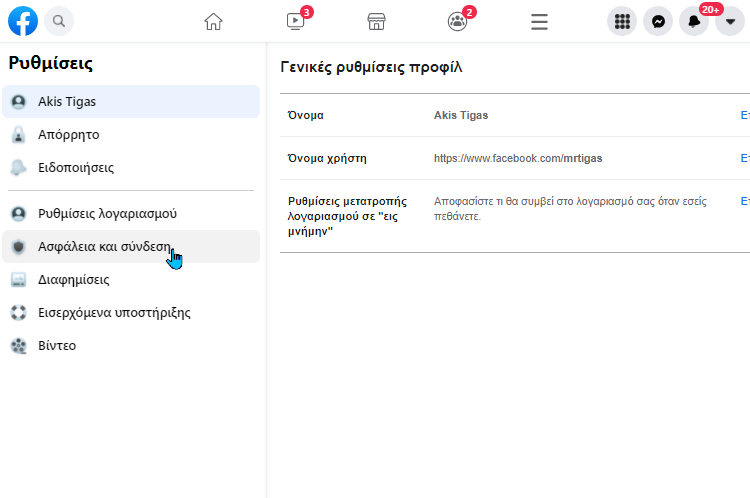The height and width of the screenshot is (498, 750).
Task: Click the padlock icon beside Απόρρητο
Action: [19, 134]
